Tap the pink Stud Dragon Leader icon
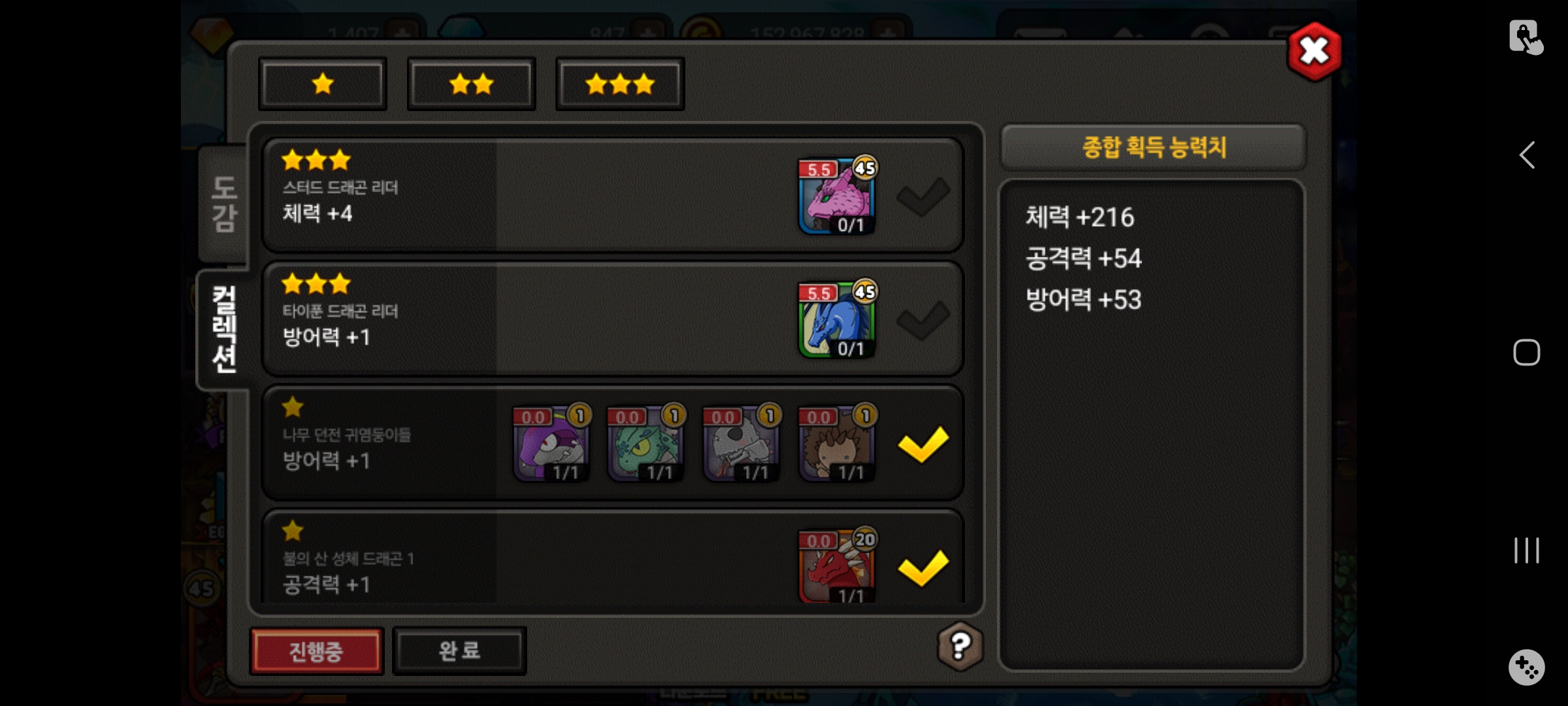The image size is (1568, 706). click(x=837, y=195)
